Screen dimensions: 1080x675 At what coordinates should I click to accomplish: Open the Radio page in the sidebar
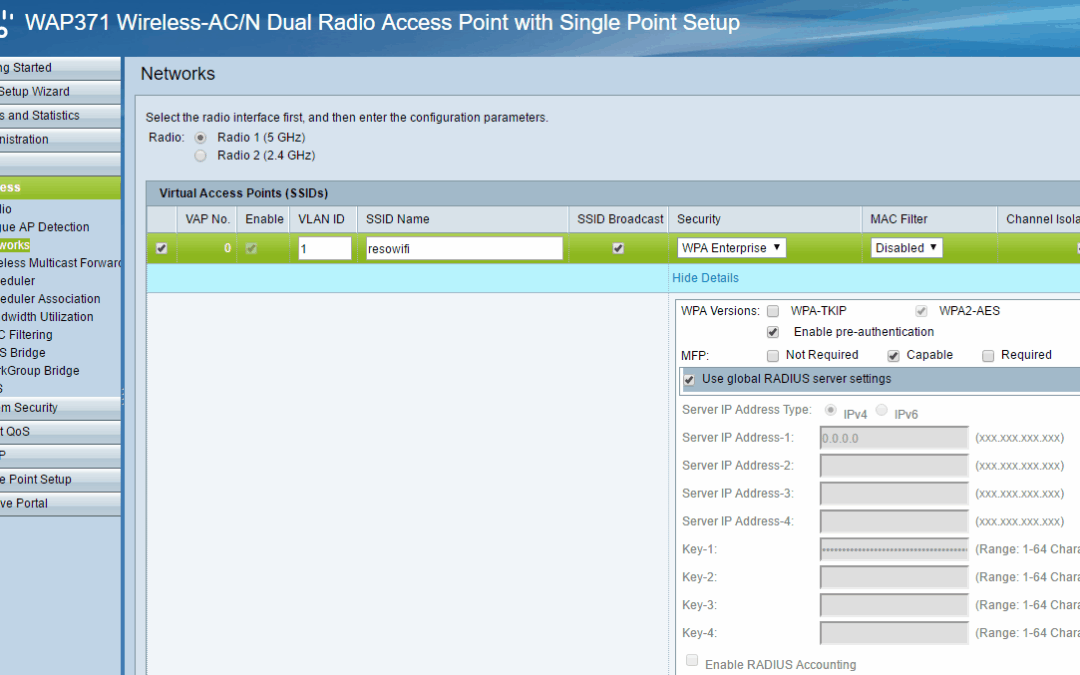(x=6, y=209)
